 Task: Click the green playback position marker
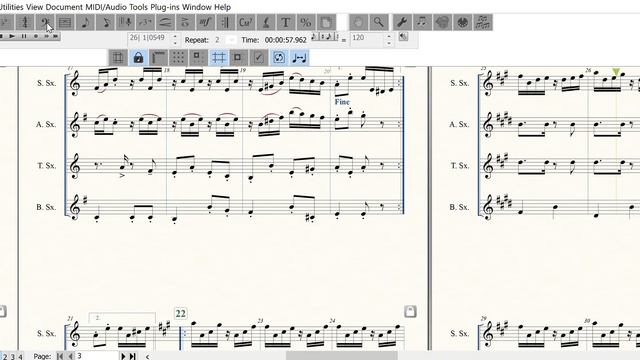pos(616,72)
